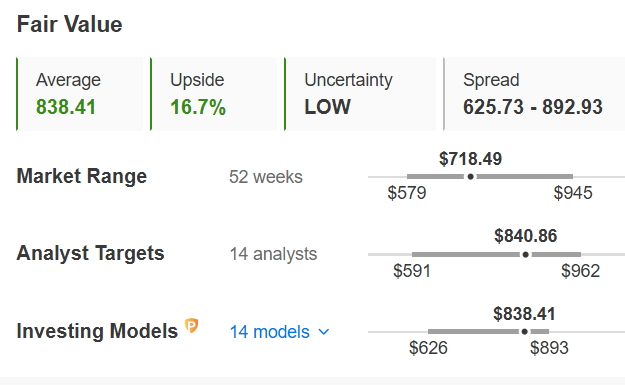Expand the 14 models dropdown chevron
The width and height of the screenshot is (625, 385).
(324, 332)
